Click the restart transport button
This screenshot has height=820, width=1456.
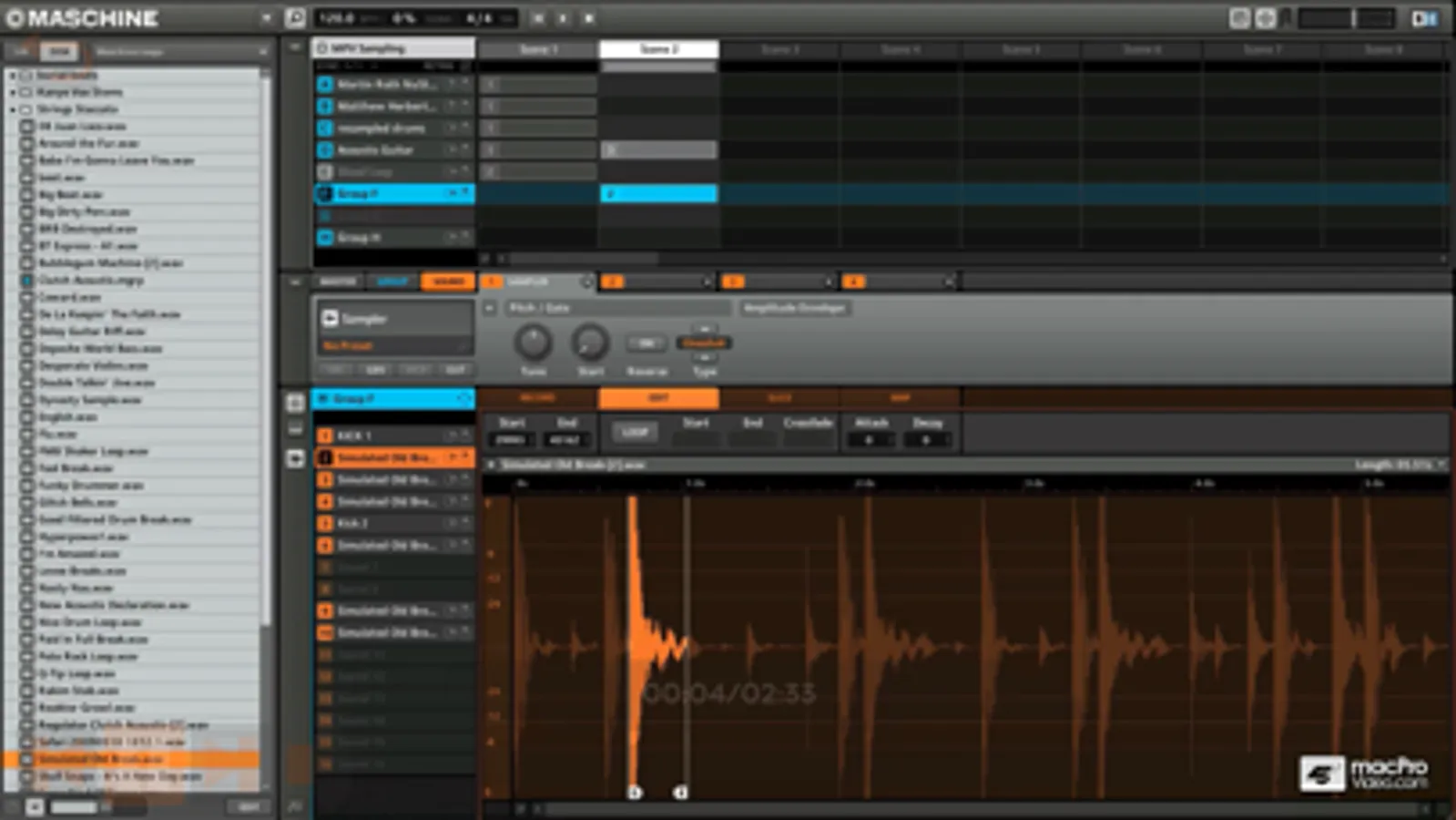(538, 18)
